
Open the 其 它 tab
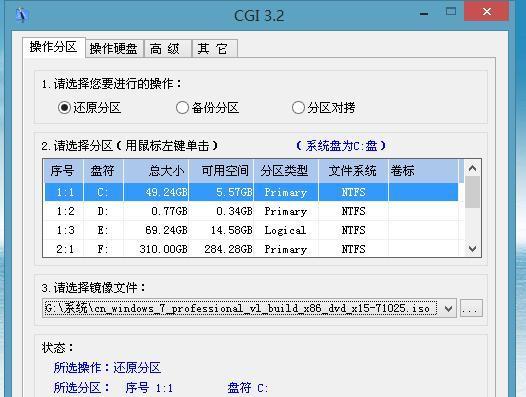pos(215,49)
